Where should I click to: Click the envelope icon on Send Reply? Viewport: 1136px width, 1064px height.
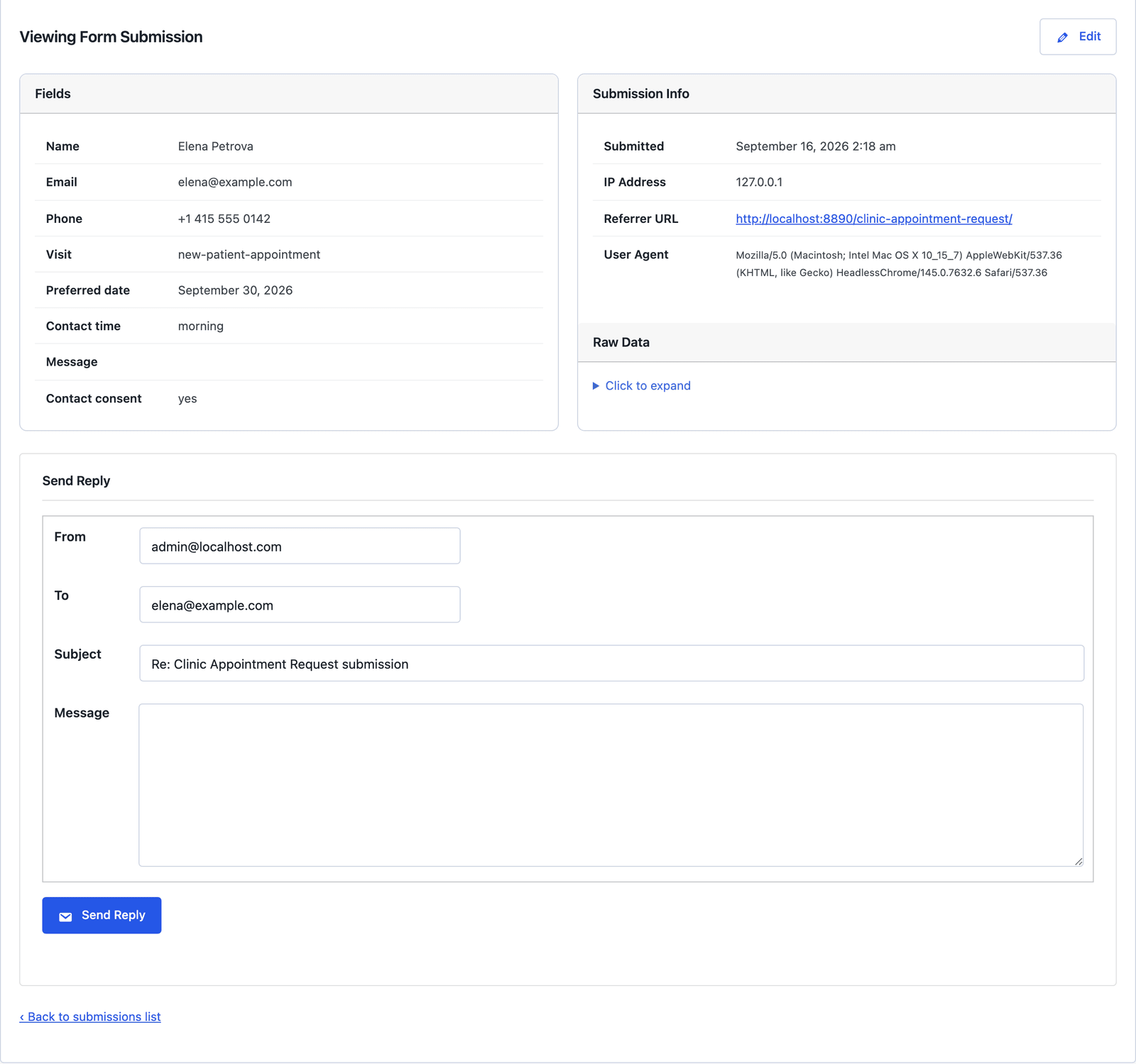tap(65, 916)
